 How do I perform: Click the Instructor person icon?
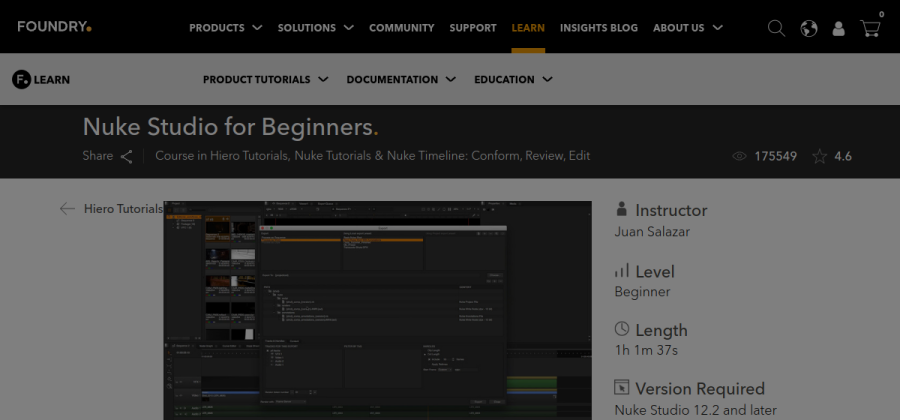(621, 209)
